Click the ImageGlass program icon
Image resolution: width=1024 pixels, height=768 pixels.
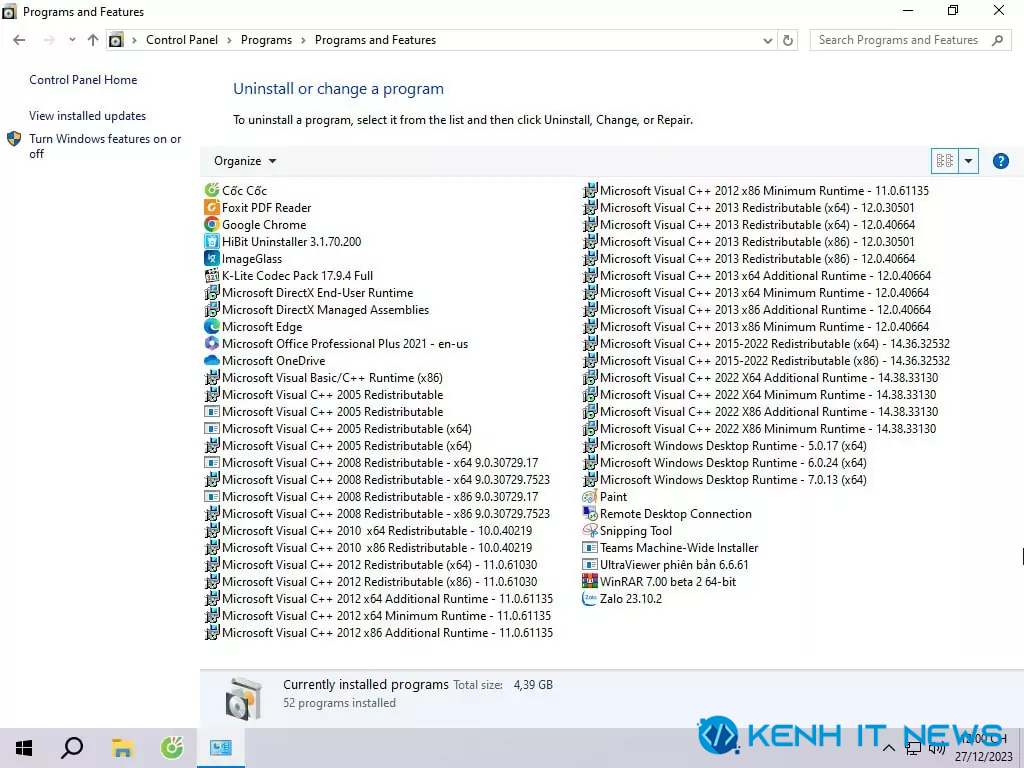[212, 258]
